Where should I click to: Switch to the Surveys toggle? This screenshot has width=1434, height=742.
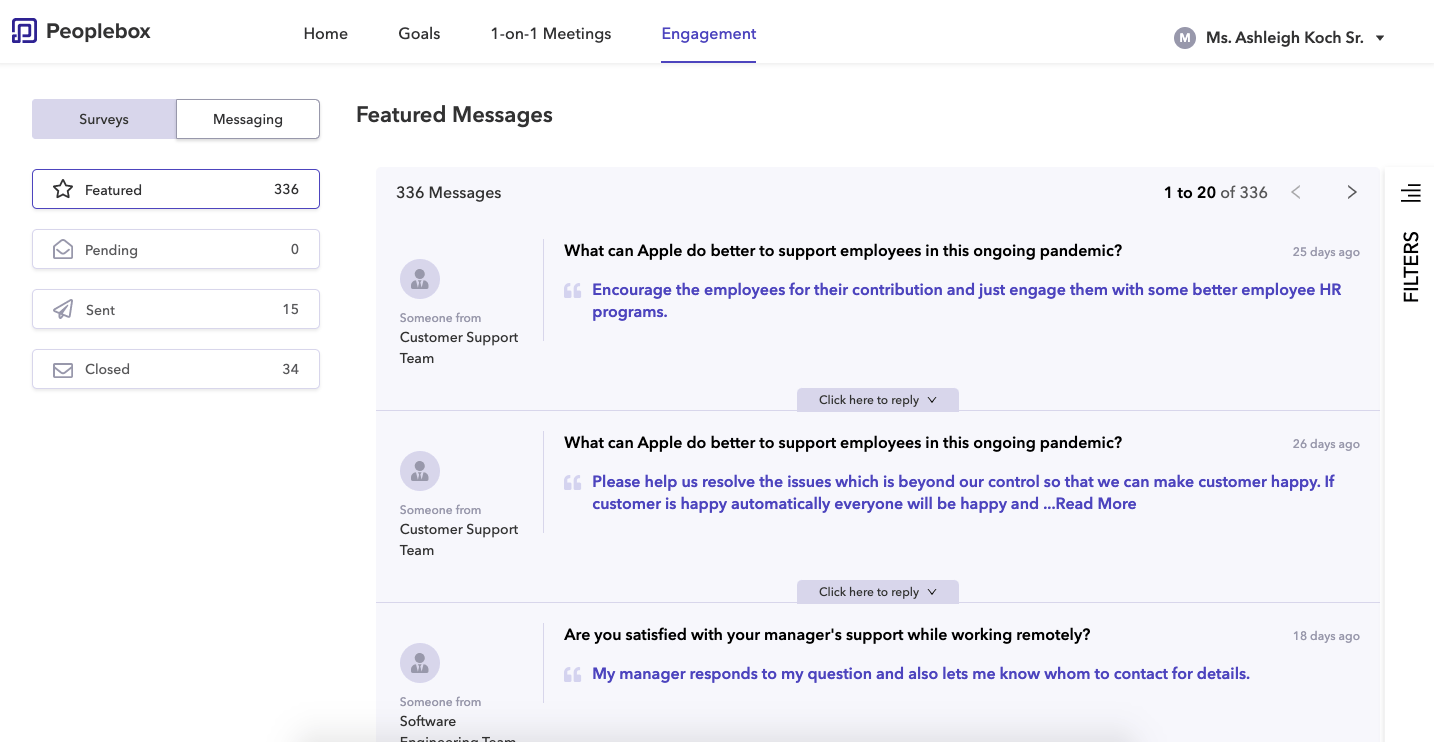coord(104,119)
